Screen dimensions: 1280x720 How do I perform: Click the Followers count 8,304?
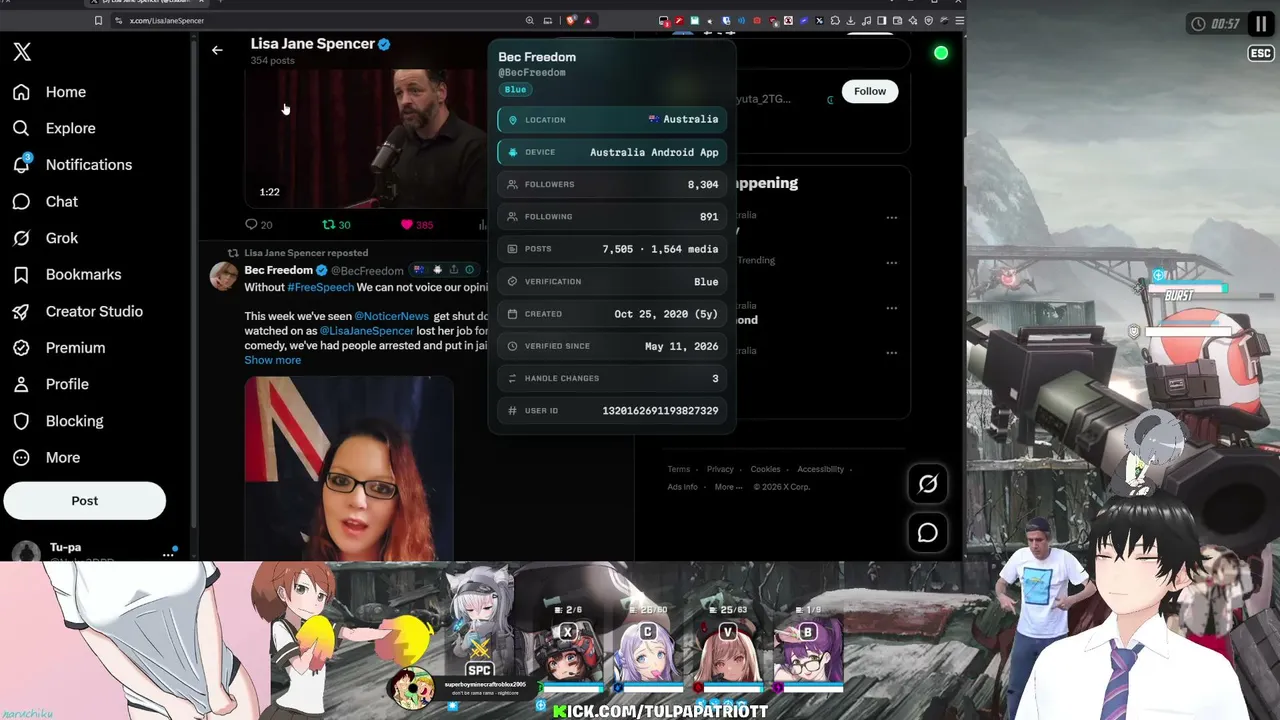[703, 185]
